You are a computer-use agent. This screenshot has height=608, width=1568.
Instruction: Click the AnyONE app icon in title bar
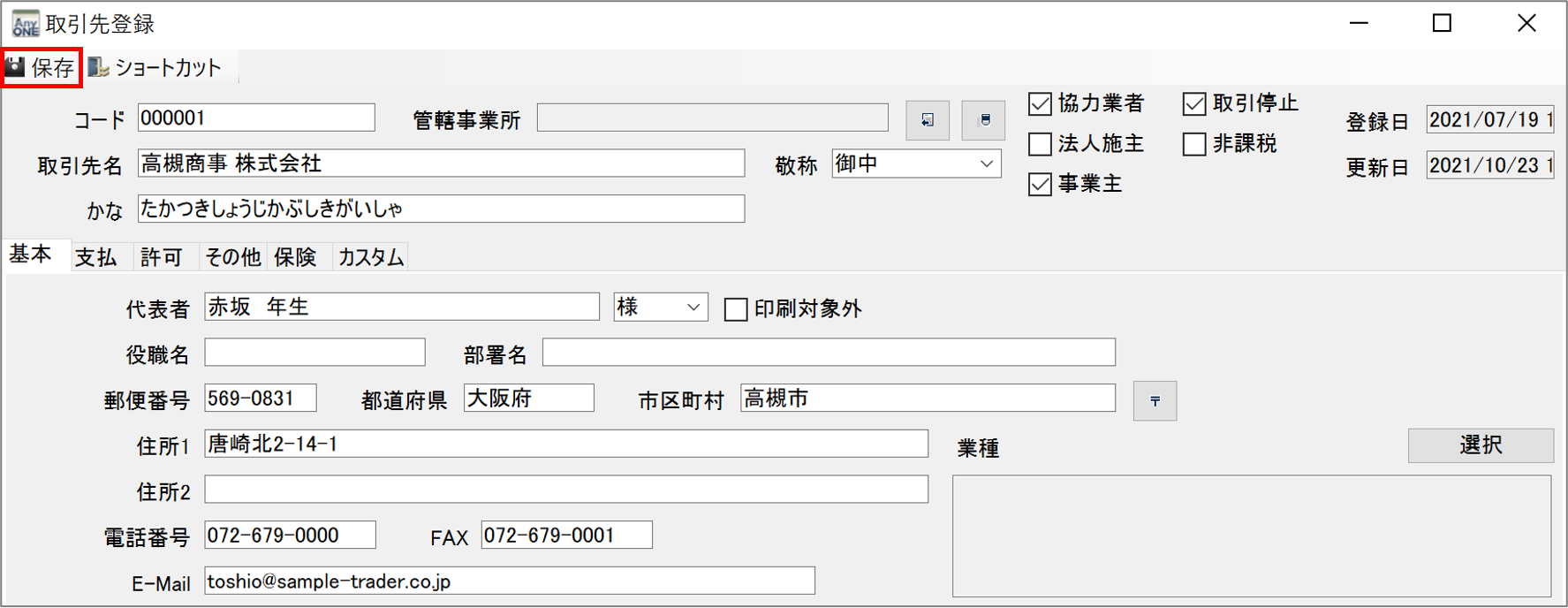click(x=25, y=24)
